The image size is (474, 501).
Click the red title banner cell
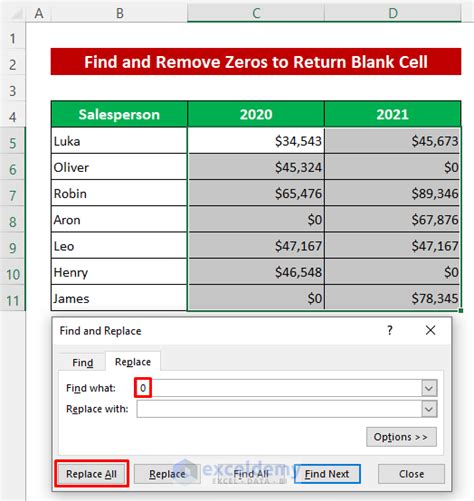pyautogui.click(x=256, y=62)
